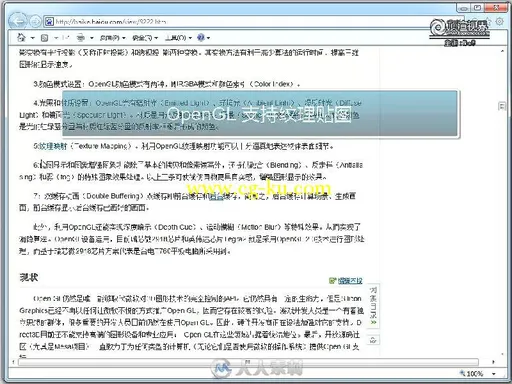The width and height of the screenshot is (512, 384).
Task: Expand the Help dropdown arrow
Action: 209,38
